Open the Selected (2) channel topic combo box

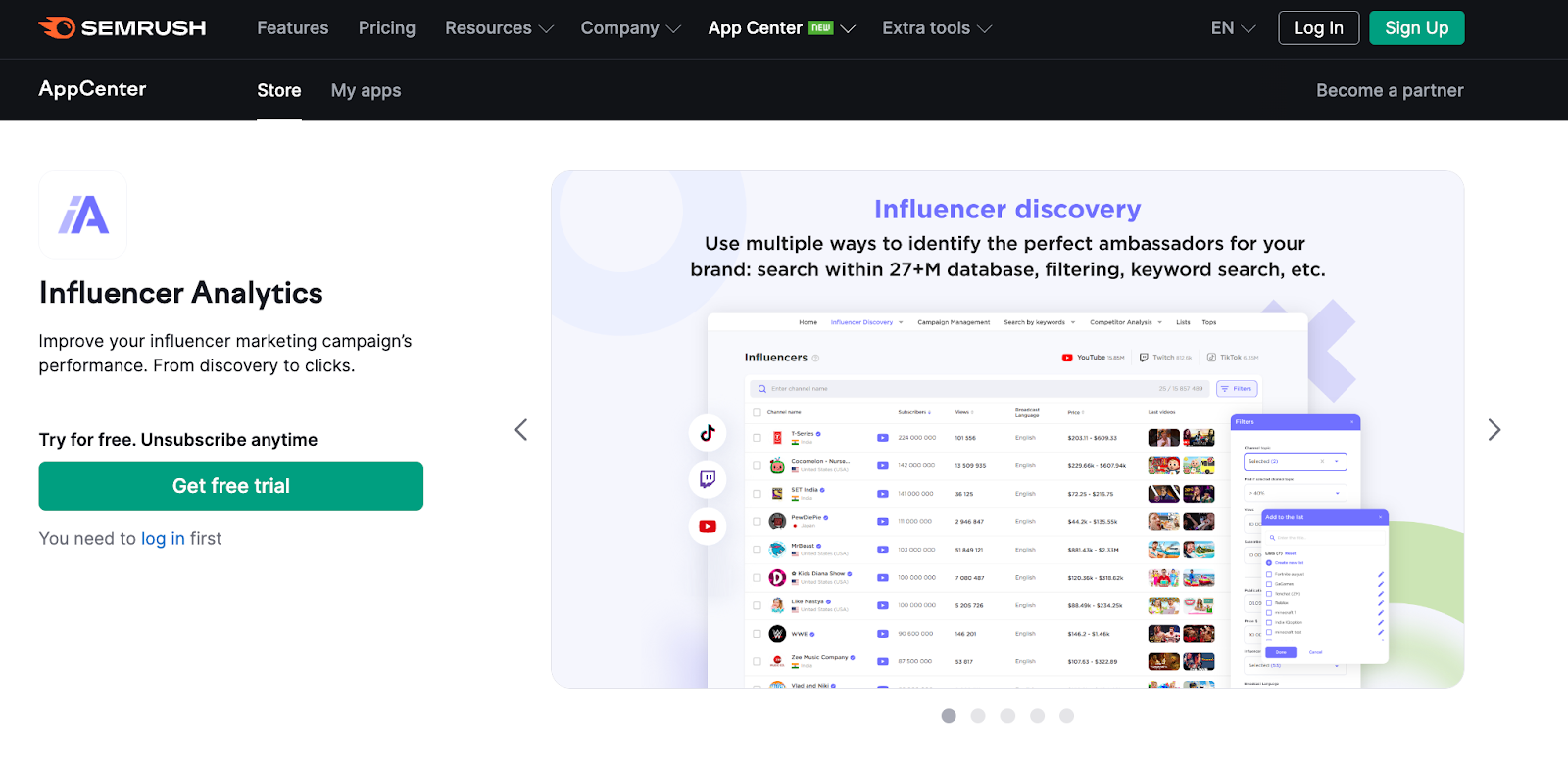pos(1295,461)
